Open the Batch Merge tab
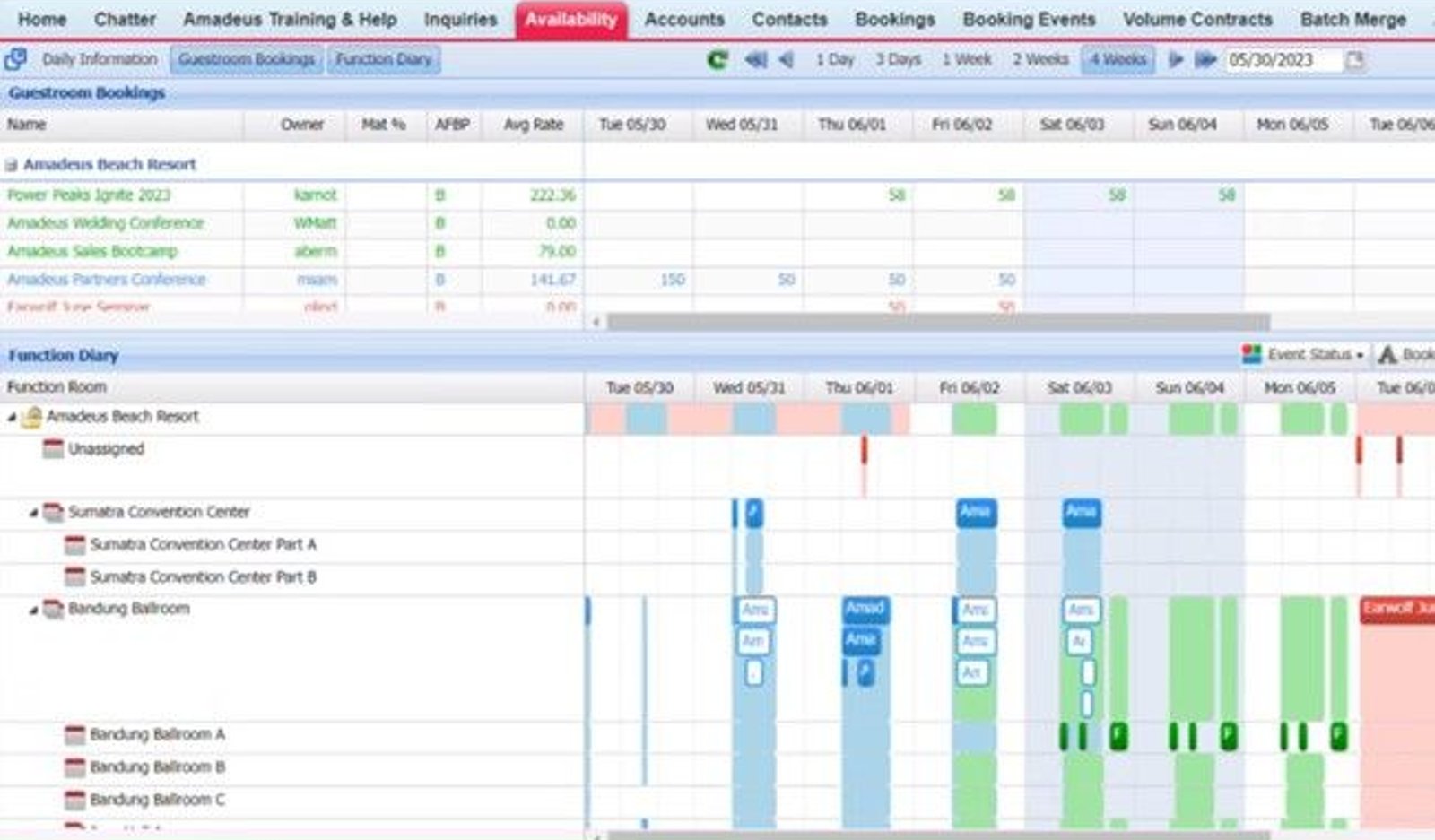Image resolution: width=1435 pixels, height=840 pixels. coord(1352,19)
